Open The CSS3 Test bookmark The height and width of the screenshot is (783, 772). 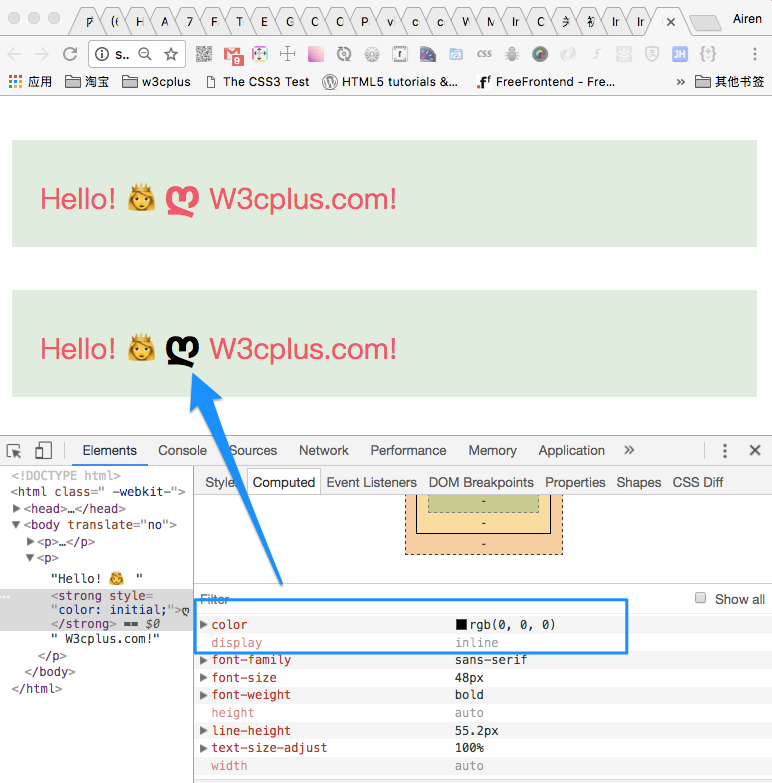pyautogui.click(x=258, y=81)
